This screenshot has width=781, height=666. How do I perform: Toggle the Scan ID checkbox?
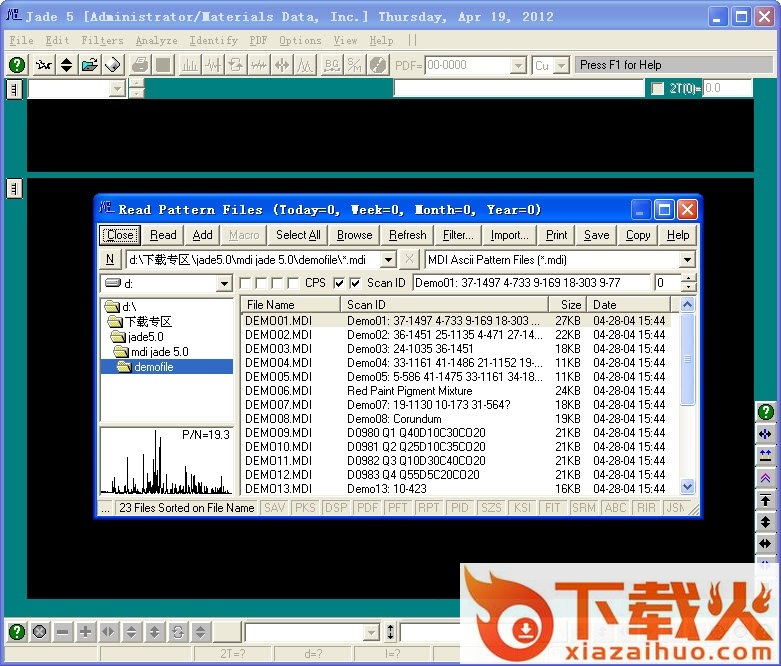pos(356,283)
